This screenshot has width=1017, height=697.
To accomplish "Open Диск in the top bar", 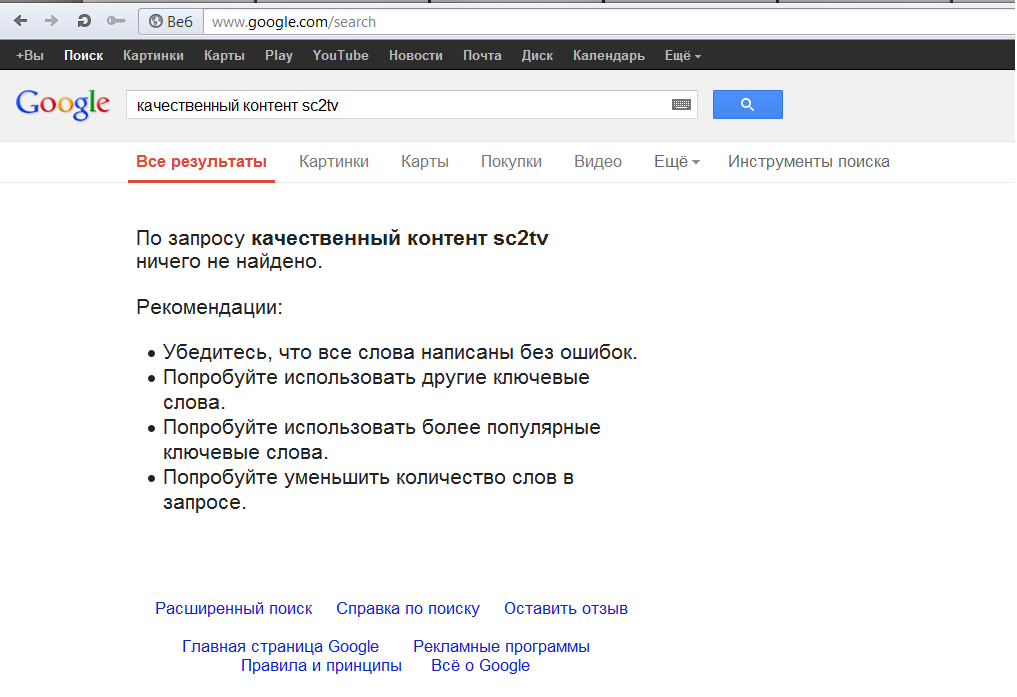I will (537, 56).
